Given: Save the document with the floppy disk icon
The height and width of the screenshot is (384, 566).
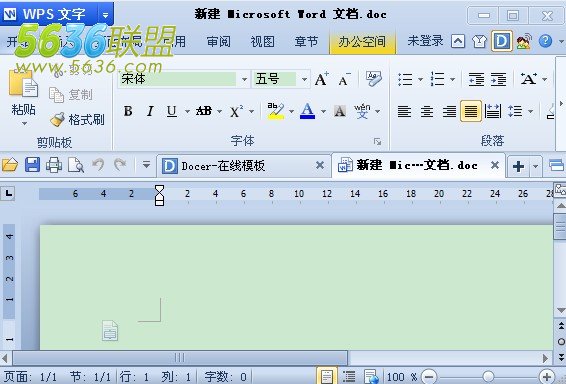Looking at the screenshot, I should click(32, 165).
